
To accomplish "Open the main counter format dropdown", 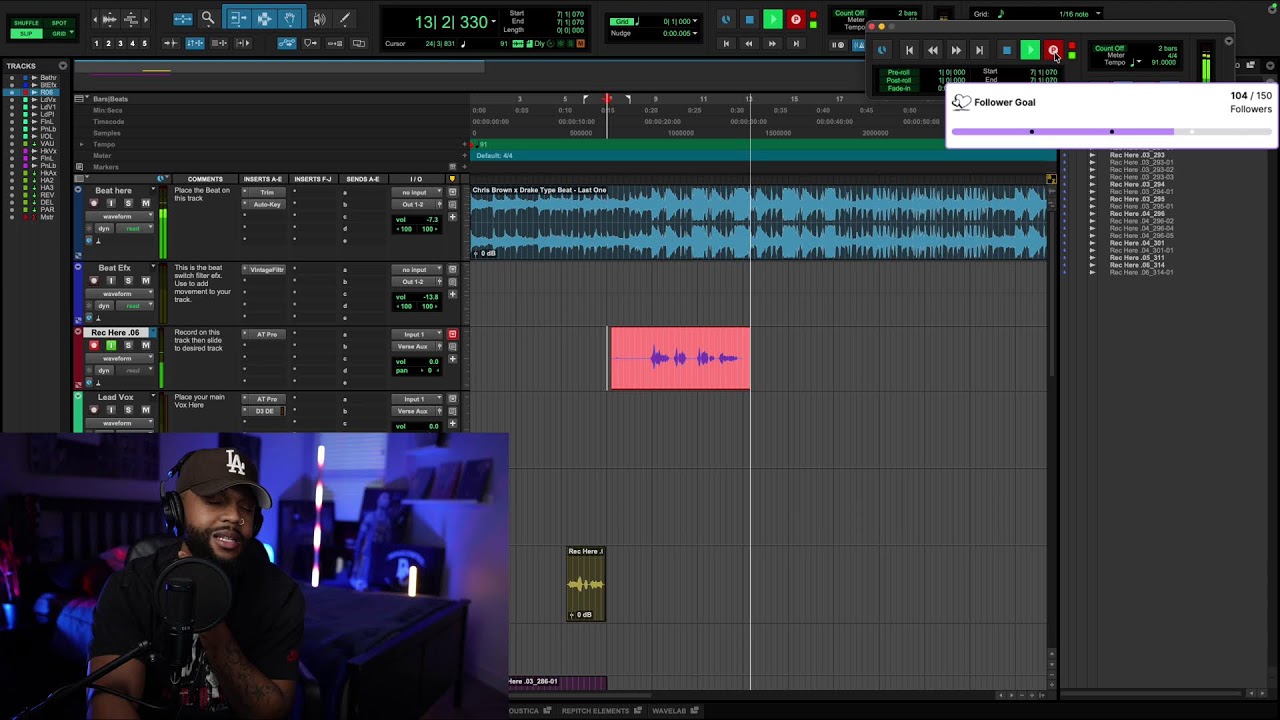I will click(x=493, y=21).
